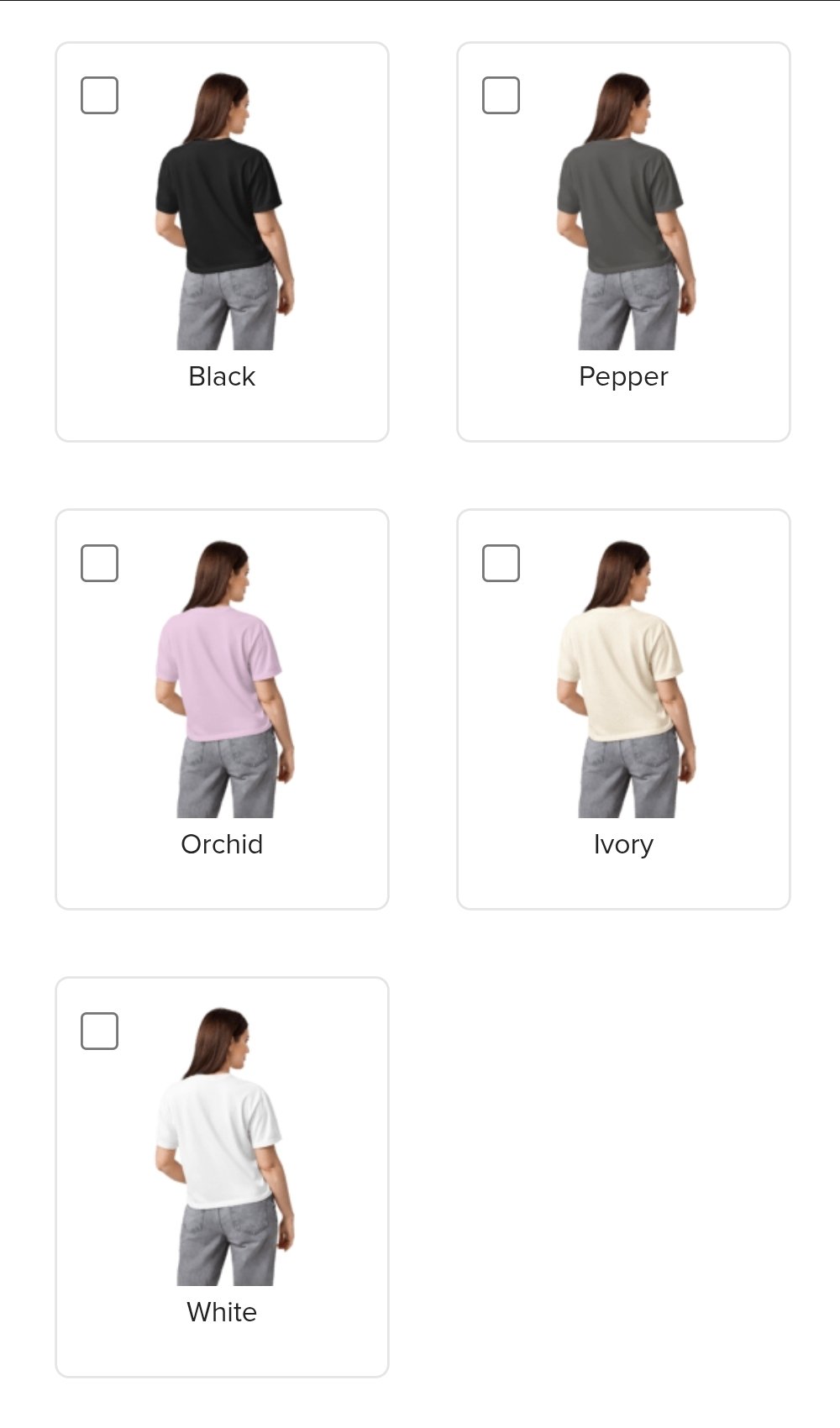Click the "Pepper" color label
Image resolution: width=840 pixels, height=1428 pixels.
coord(623,377)
